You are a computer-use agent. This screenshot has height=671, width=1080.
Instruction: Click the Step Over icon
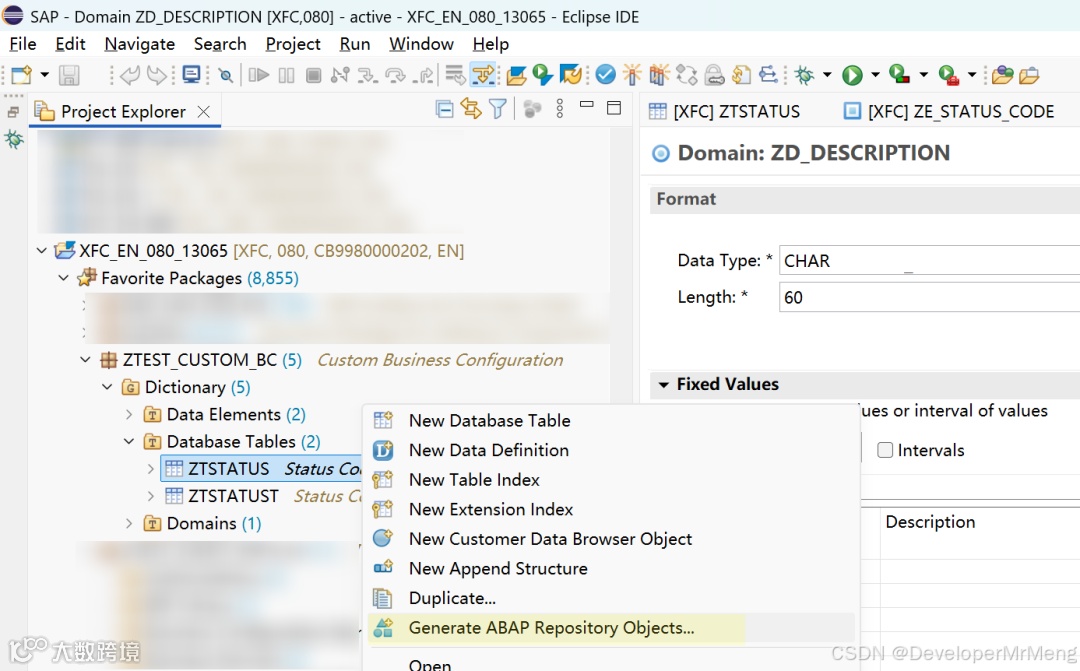click(x=395, y=74)
